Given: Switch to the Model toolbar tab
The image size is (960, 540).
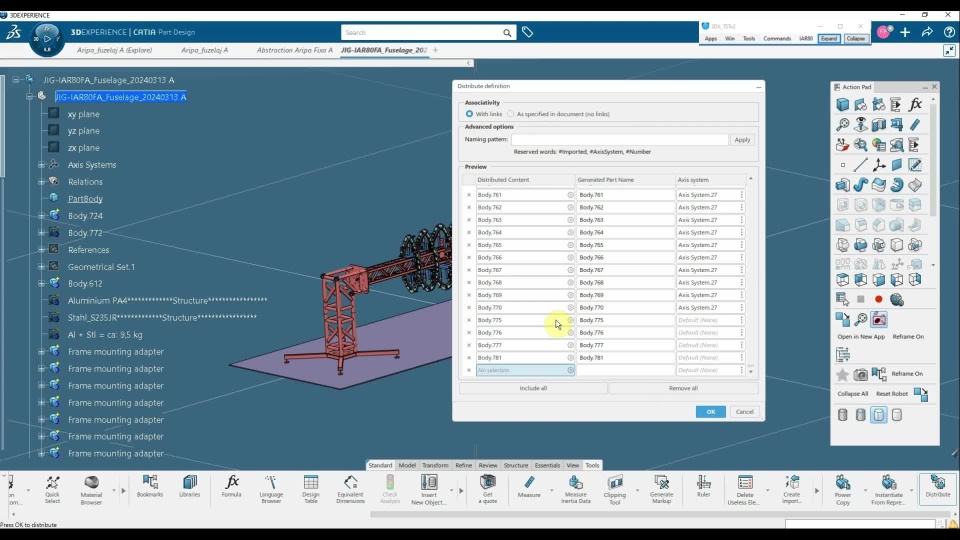Looking at the screenshot, I should (x=407, y=465).
